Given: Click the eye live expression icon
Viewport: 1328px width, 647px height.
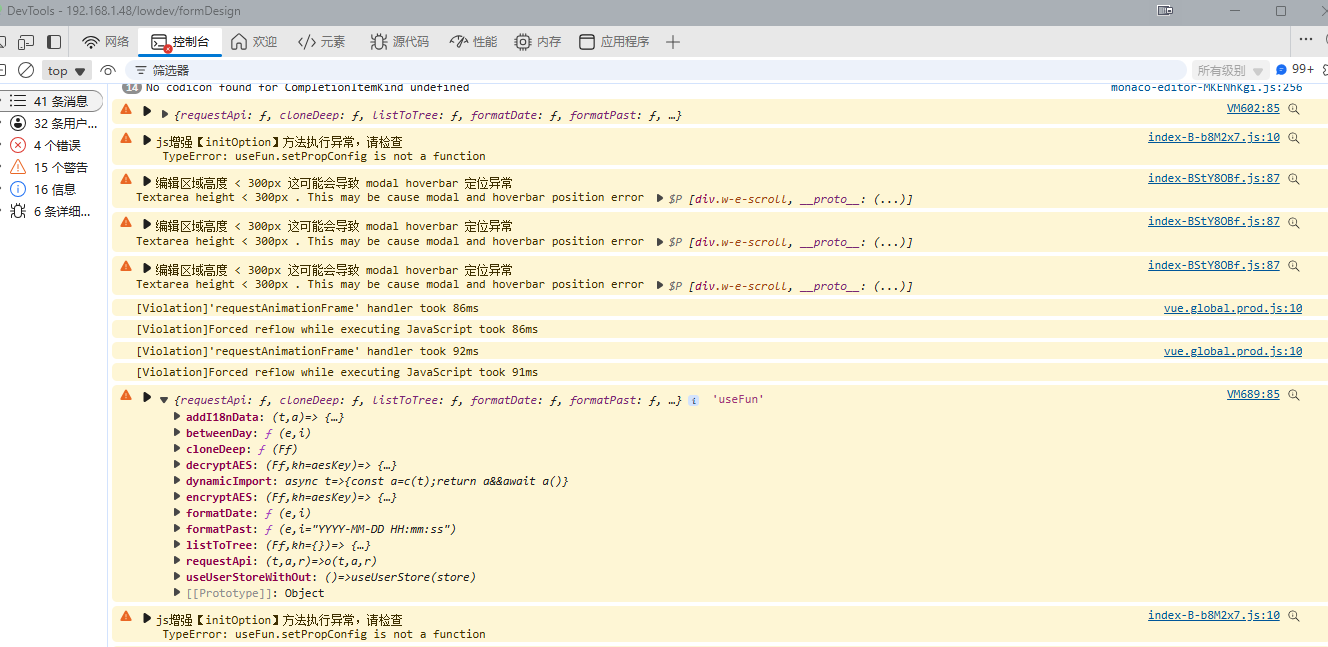Looking at the screenshot, I should pos(108,70).
